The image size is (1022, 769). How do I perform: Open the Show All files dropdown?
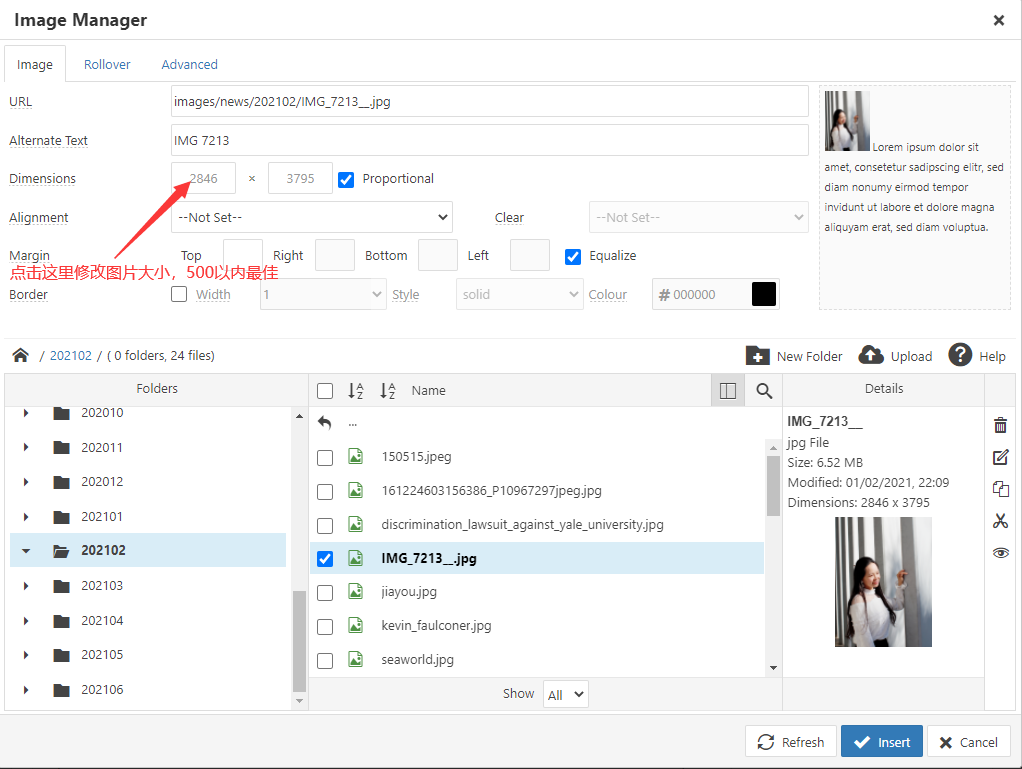[x=565, y=694]
